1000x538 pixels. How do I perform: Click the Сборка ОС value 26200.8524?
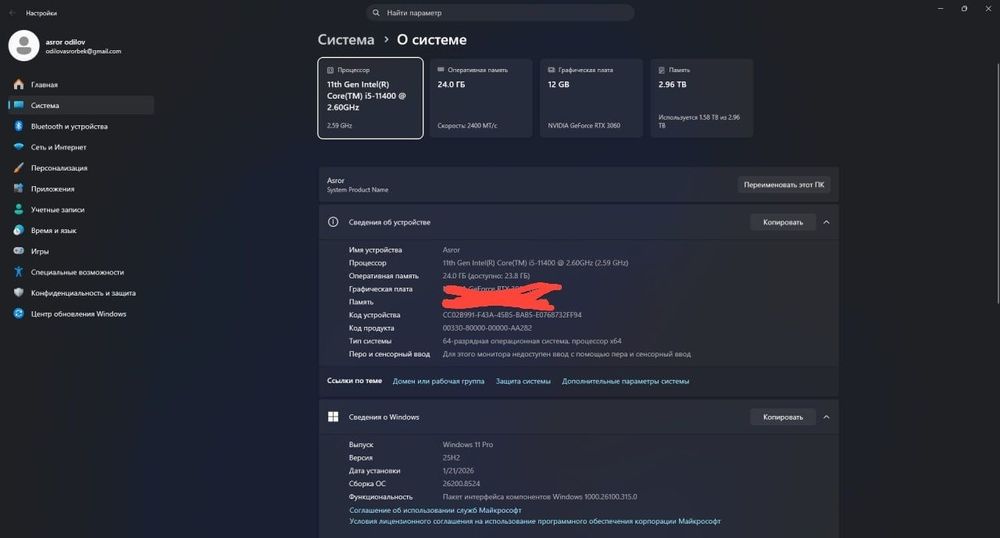(461, 483)
